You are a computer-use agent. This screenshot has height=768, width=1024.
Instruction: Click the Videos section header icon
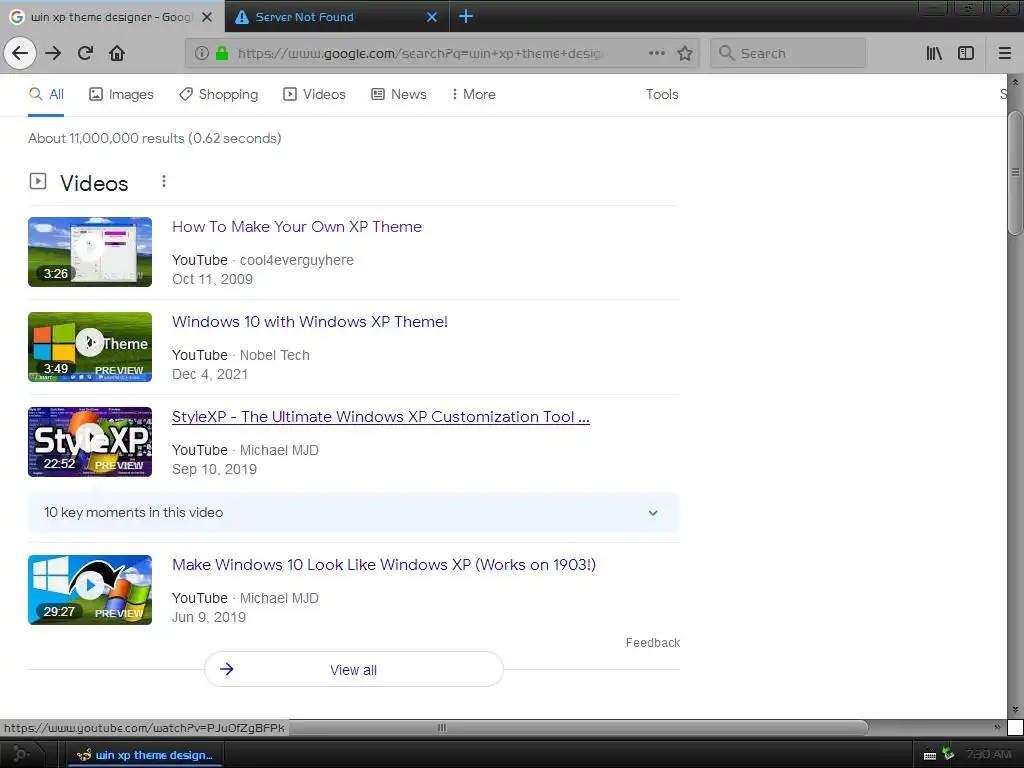point(38,182)
